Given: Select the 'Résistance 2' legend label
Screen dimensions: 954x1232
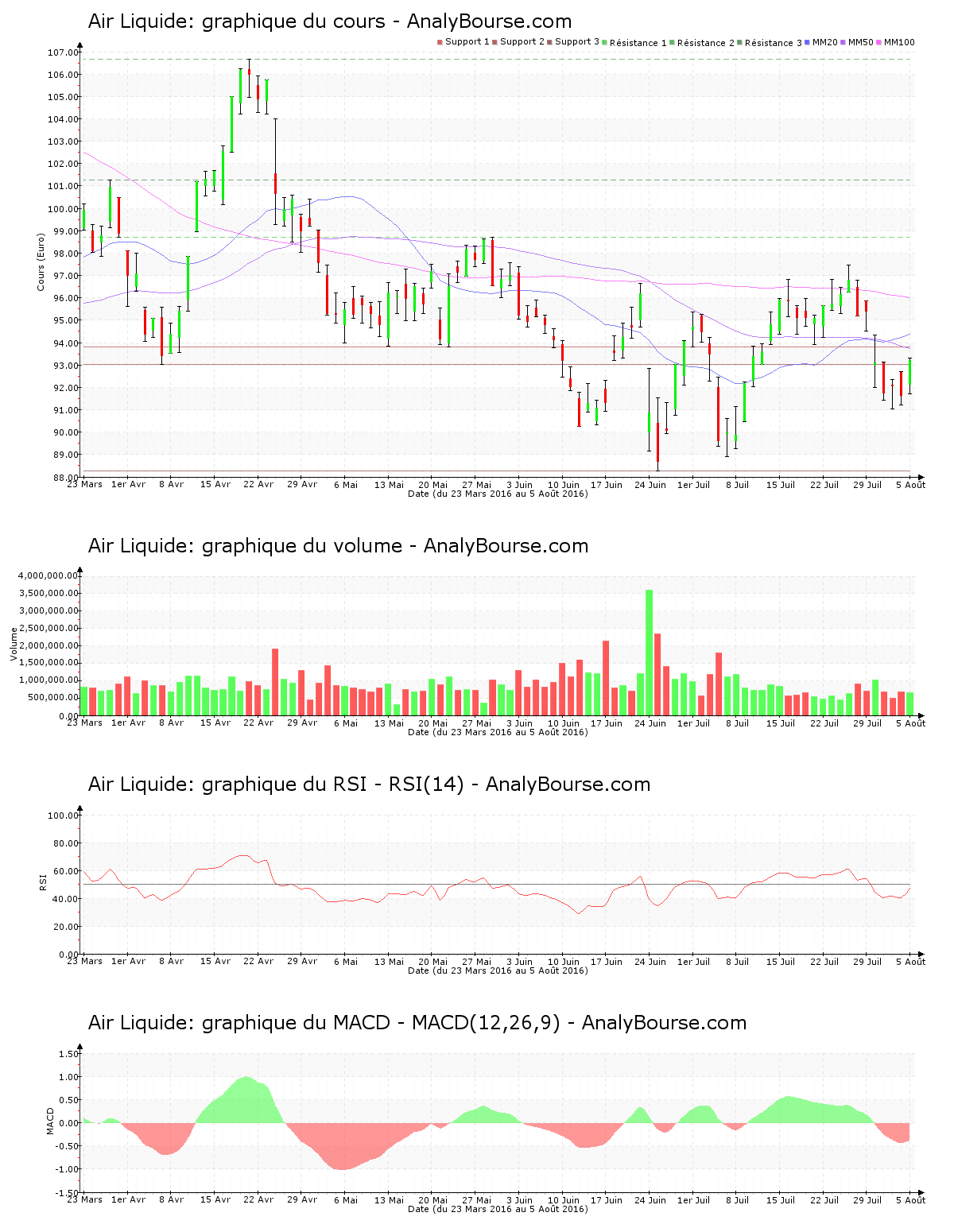Looking at the screenshot, I should (x=706, y=43).
